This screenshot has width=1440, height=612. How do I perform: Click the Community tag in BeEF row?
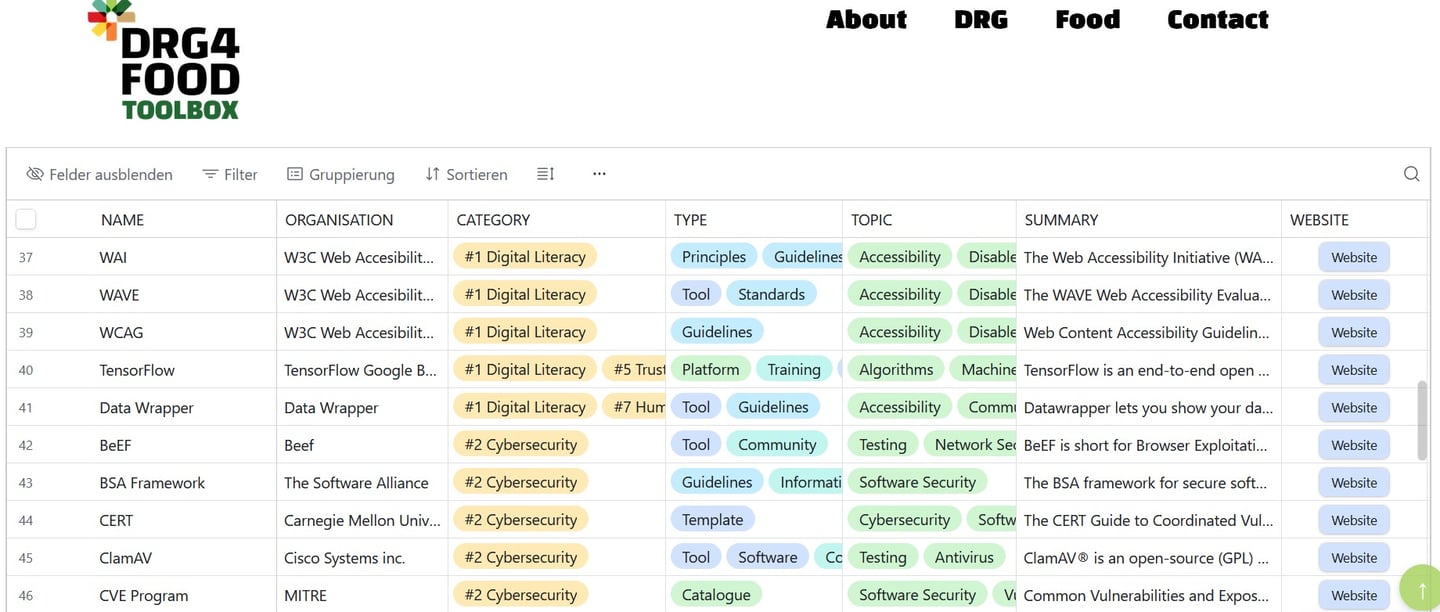(x=777, y=445)
